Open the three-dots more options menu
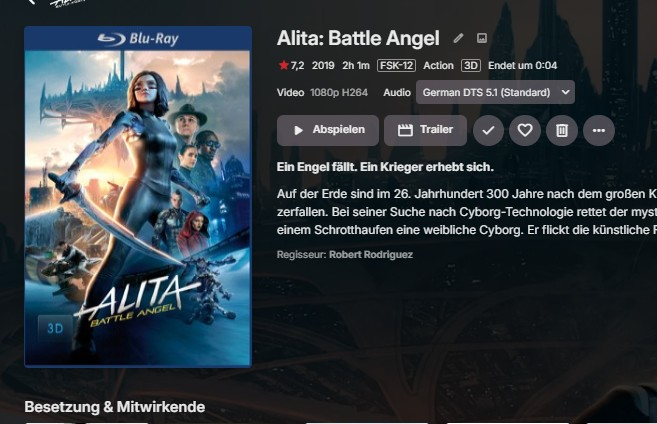This screenshot has height=424, width=657. pyautogui.click(x=599, y=130)
